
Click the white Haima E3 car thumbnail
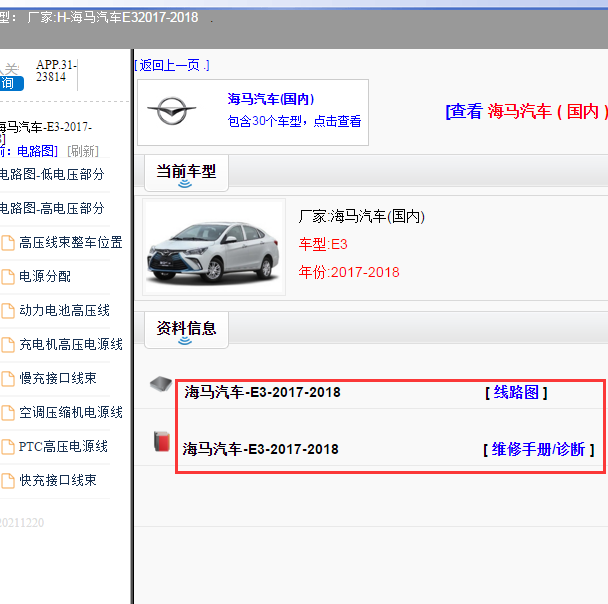(214, 247)
